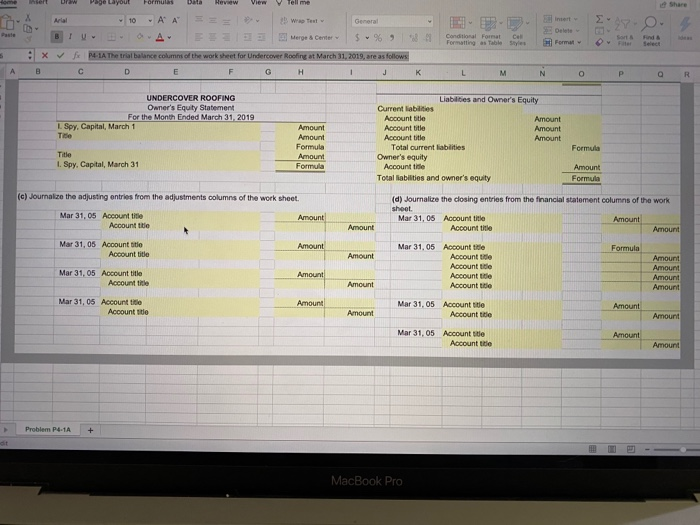The image size is (700, 525).
Task: Increase font size with larger A
Action: (162, 20)
